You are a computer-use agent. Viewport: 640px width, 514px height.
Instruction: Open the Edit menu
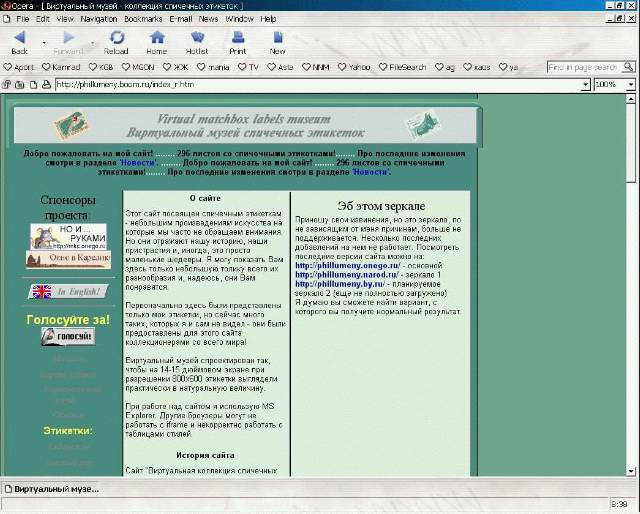42,19
